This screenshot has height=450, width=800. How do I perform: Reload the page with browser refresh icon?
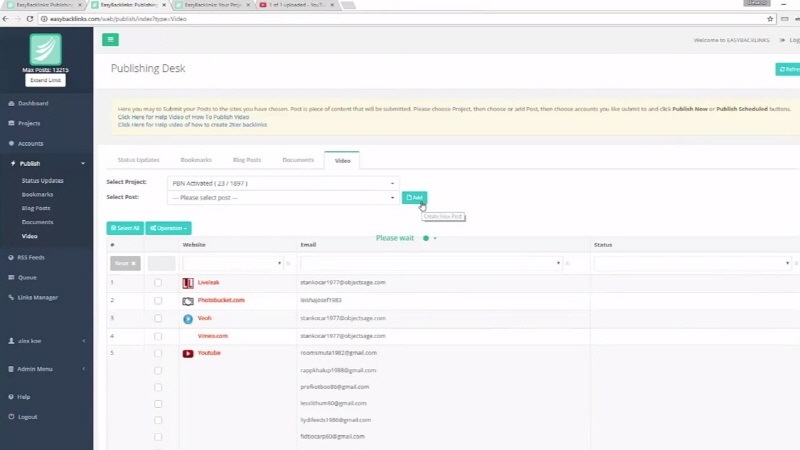[30, 19]
